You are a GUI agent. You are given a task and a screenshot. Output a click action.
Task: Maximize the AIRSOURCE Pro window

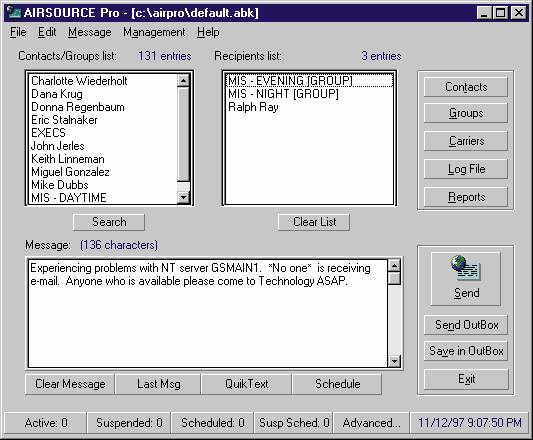[x=500, y=13]
